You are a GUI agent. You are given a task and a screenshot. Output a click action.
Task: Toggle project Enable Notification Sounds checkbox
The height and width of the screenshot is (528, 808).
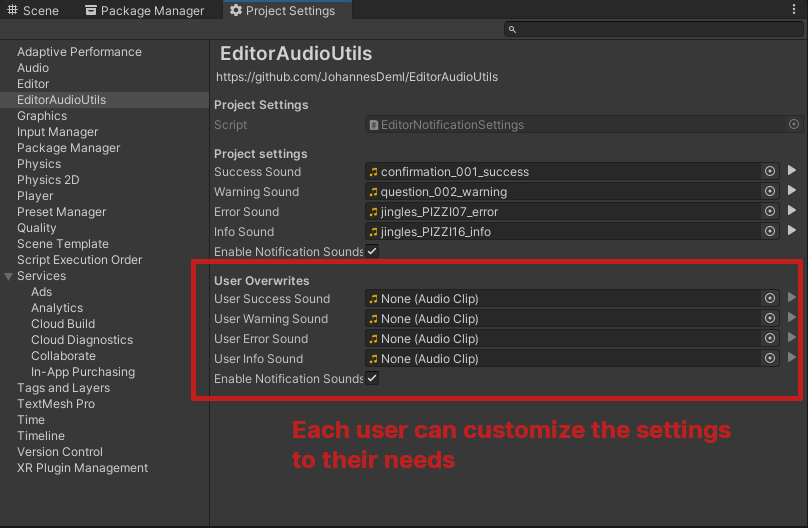[372, 251]
